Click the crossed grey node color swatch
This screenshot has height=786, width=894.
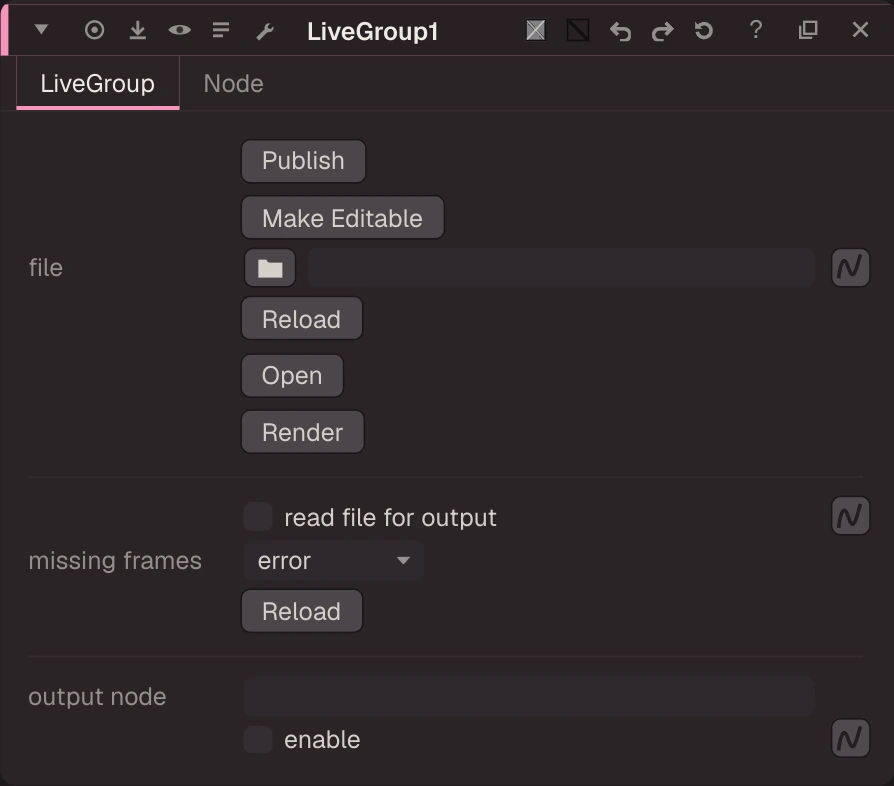pos(535,30)
